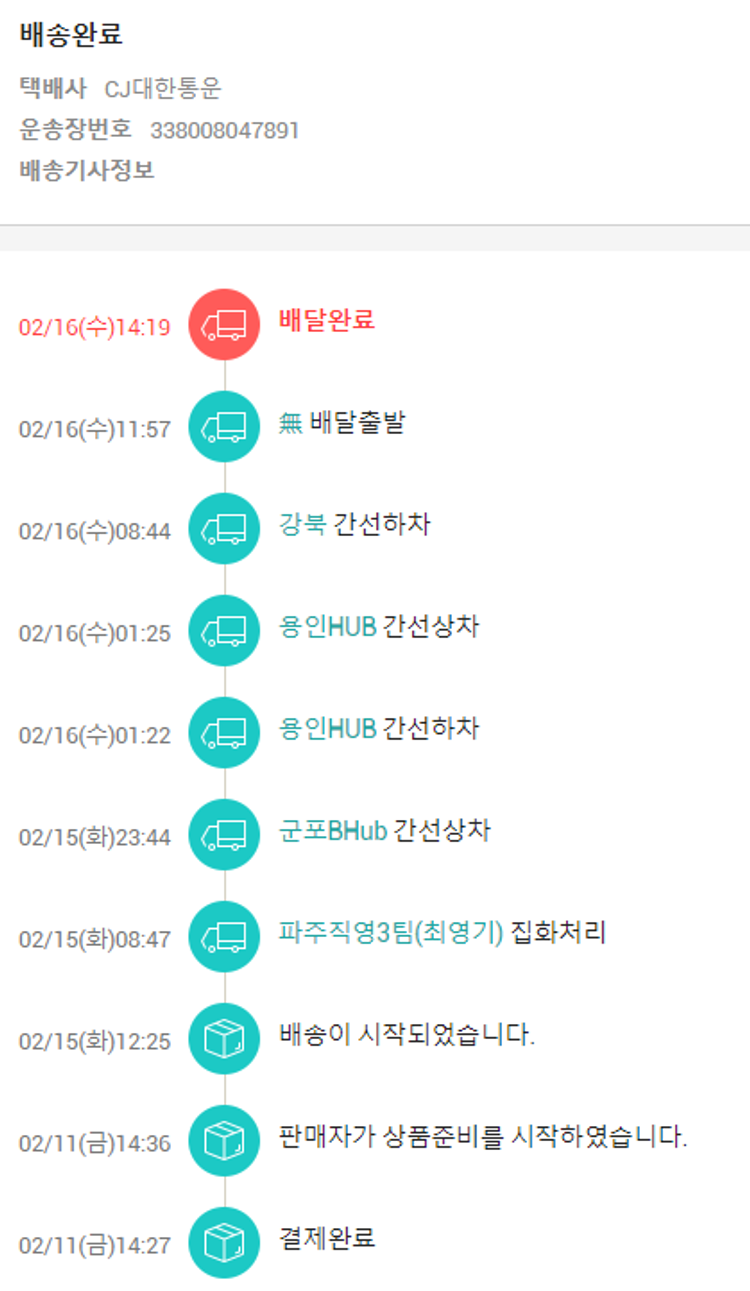Click the red truck icon for 배달완료
This screenshot has width=750, height=1291.
(x=224, y=324)
